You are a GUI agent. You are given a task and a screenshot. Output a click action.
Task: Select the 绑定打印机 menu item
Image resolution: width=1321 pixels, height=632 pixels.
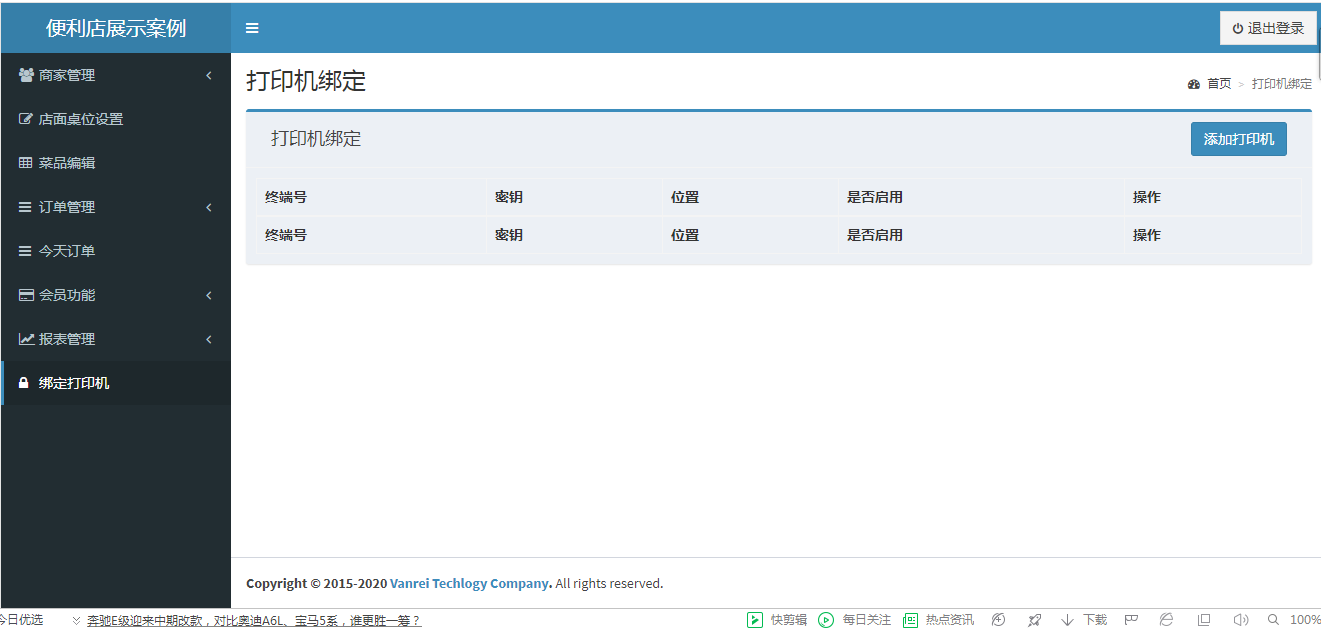pyautogui.click(x=116, y=383)
